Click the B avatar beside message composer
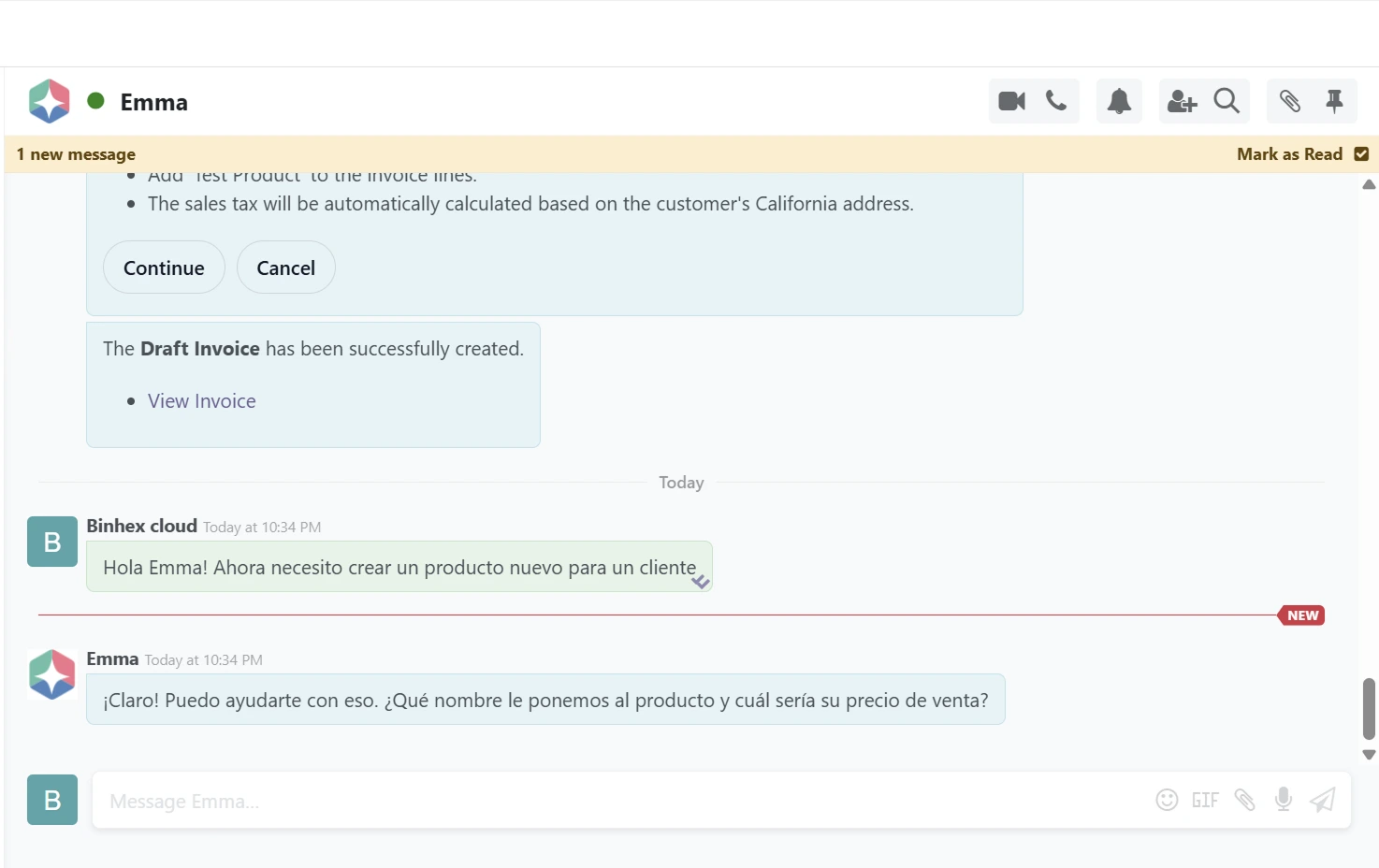The image size is (1379, 868). (52, 800)
